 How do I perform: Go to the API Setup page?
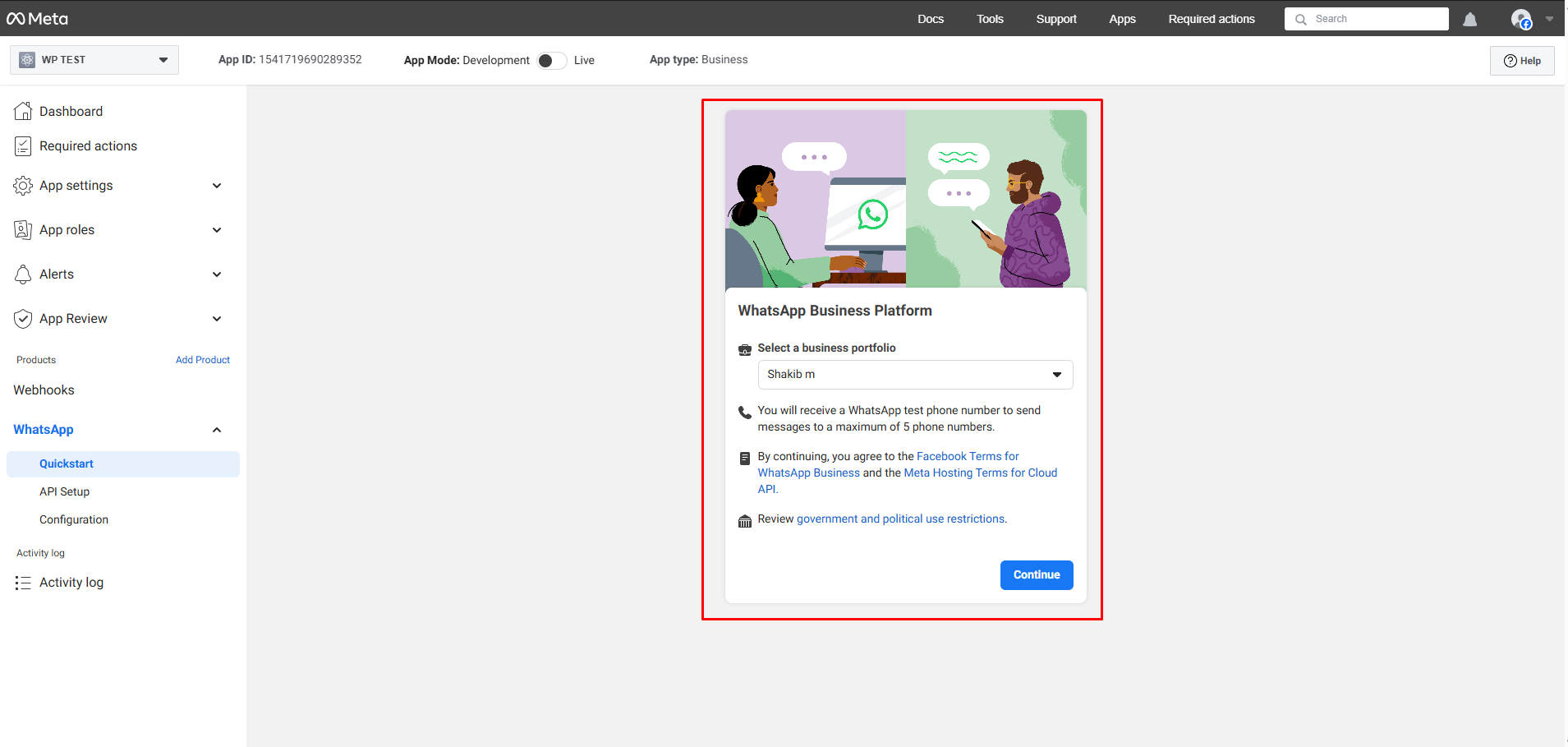64,491
